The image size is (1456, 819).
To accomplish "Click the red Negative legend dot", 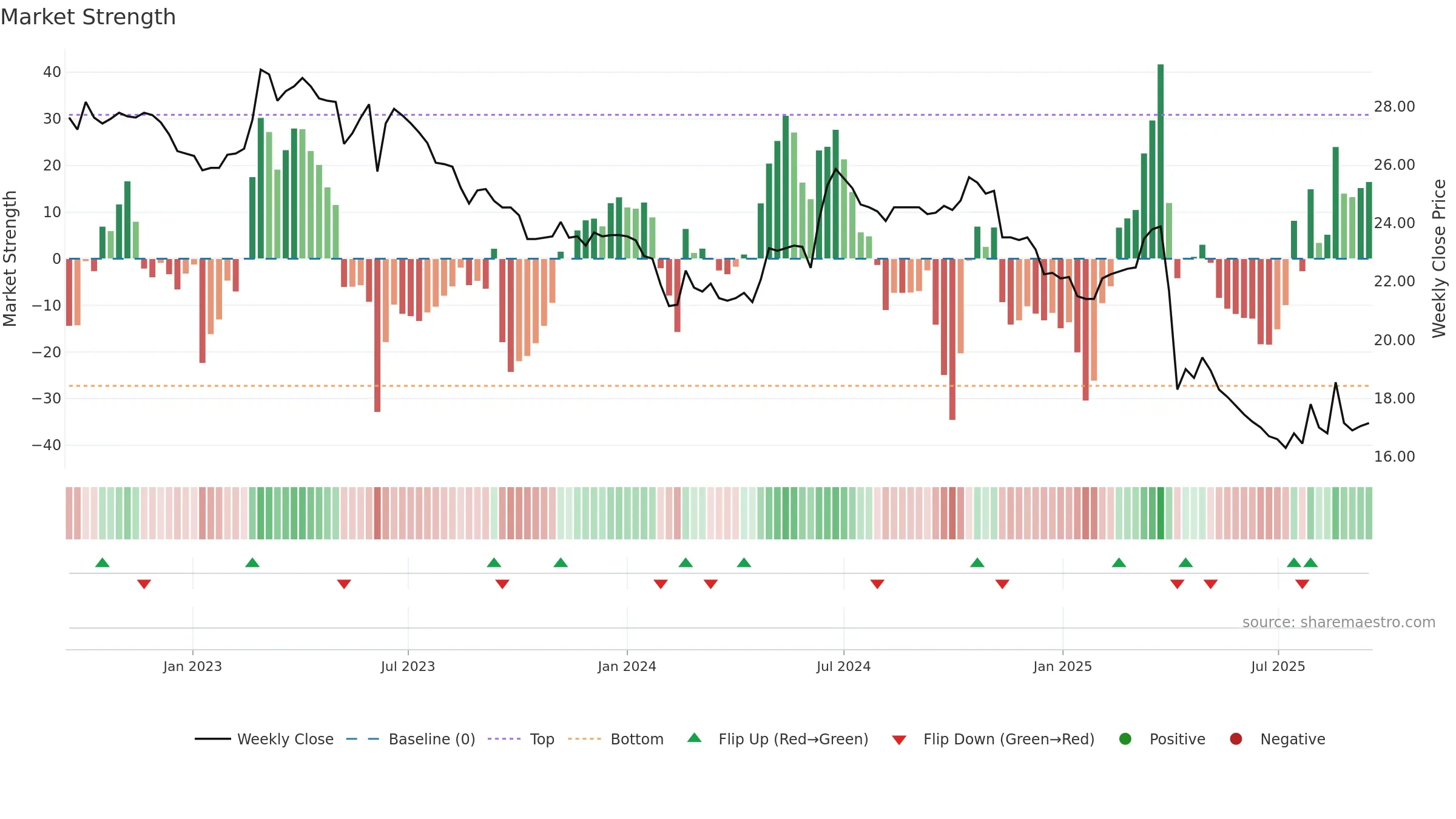I will coord(1236,739).
